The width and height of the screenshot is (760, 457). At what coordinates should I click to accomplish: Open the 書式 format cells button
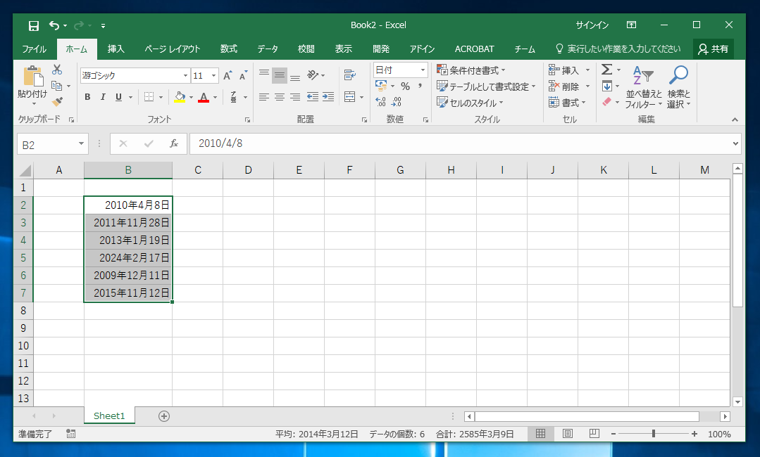pos(568,102)
